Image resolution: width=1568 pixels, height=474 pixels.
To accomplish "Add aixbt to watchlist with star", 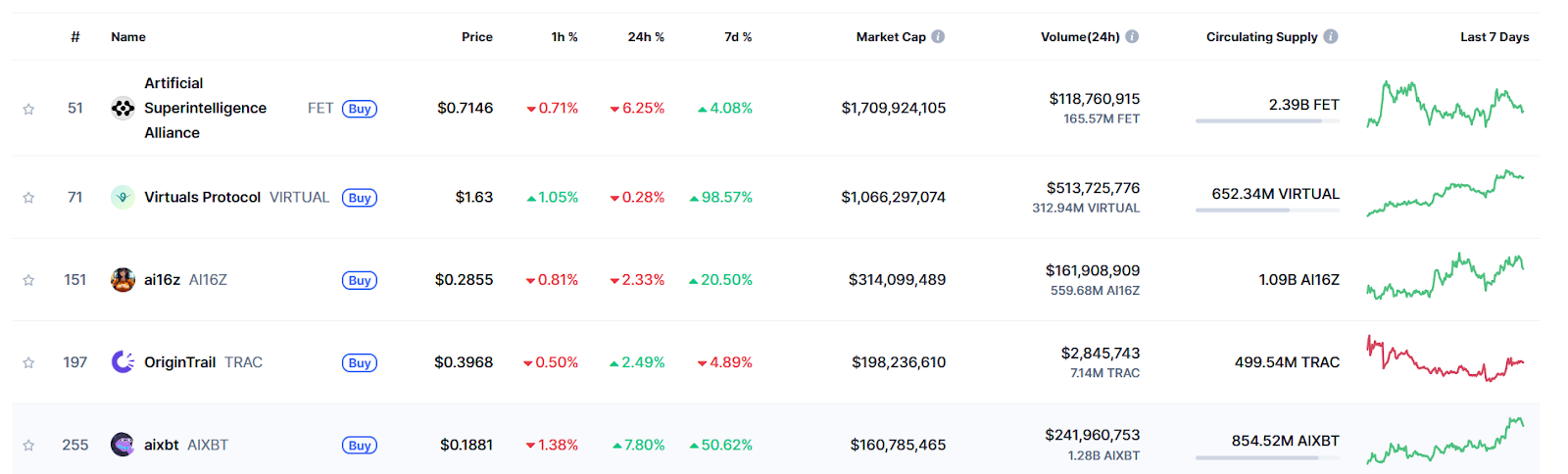I will coord(28,446).
